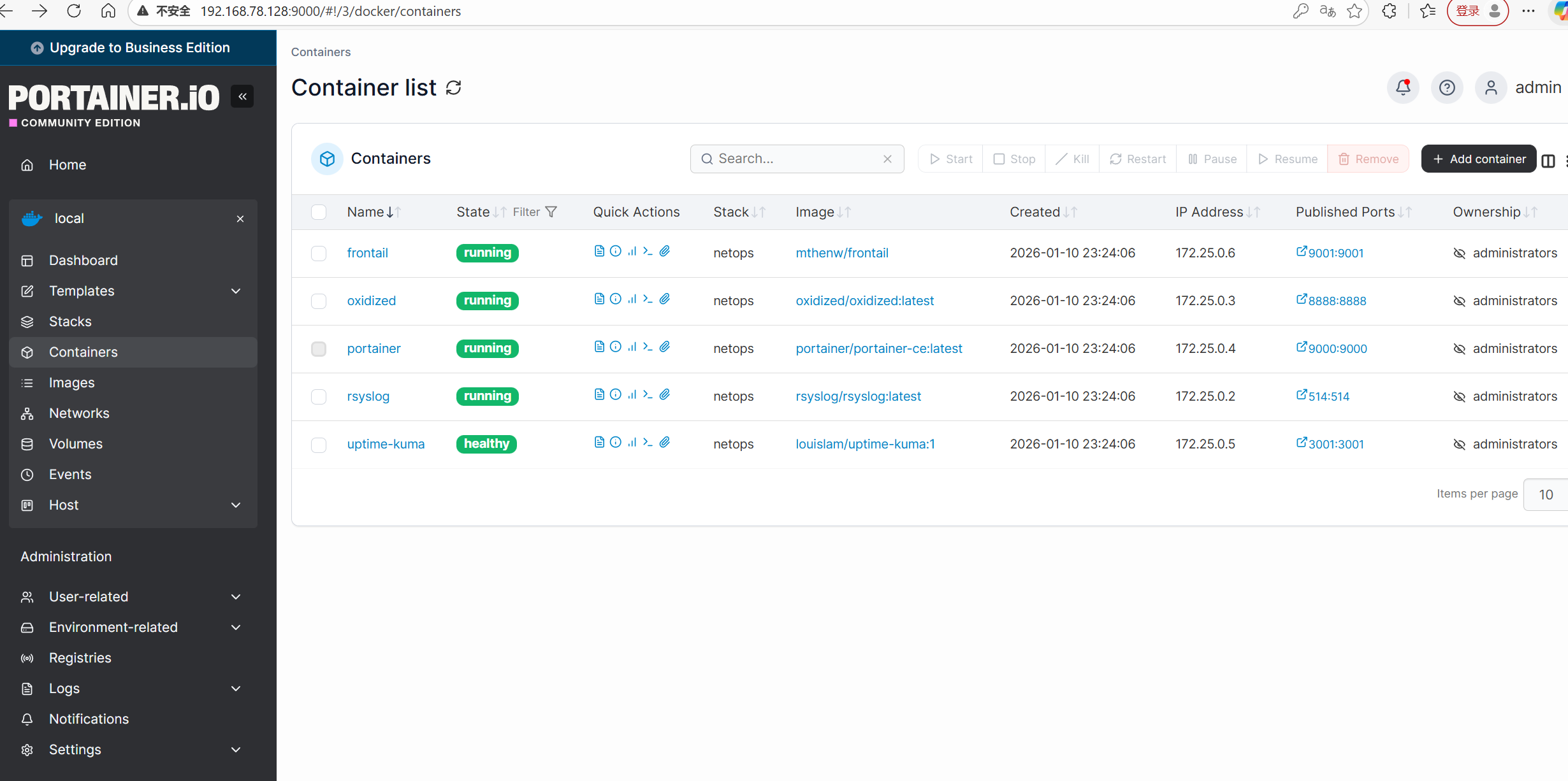Screen dimensions: 1568x781
Task: Open published port 3001:3001 link
Action: (1330, 444)
